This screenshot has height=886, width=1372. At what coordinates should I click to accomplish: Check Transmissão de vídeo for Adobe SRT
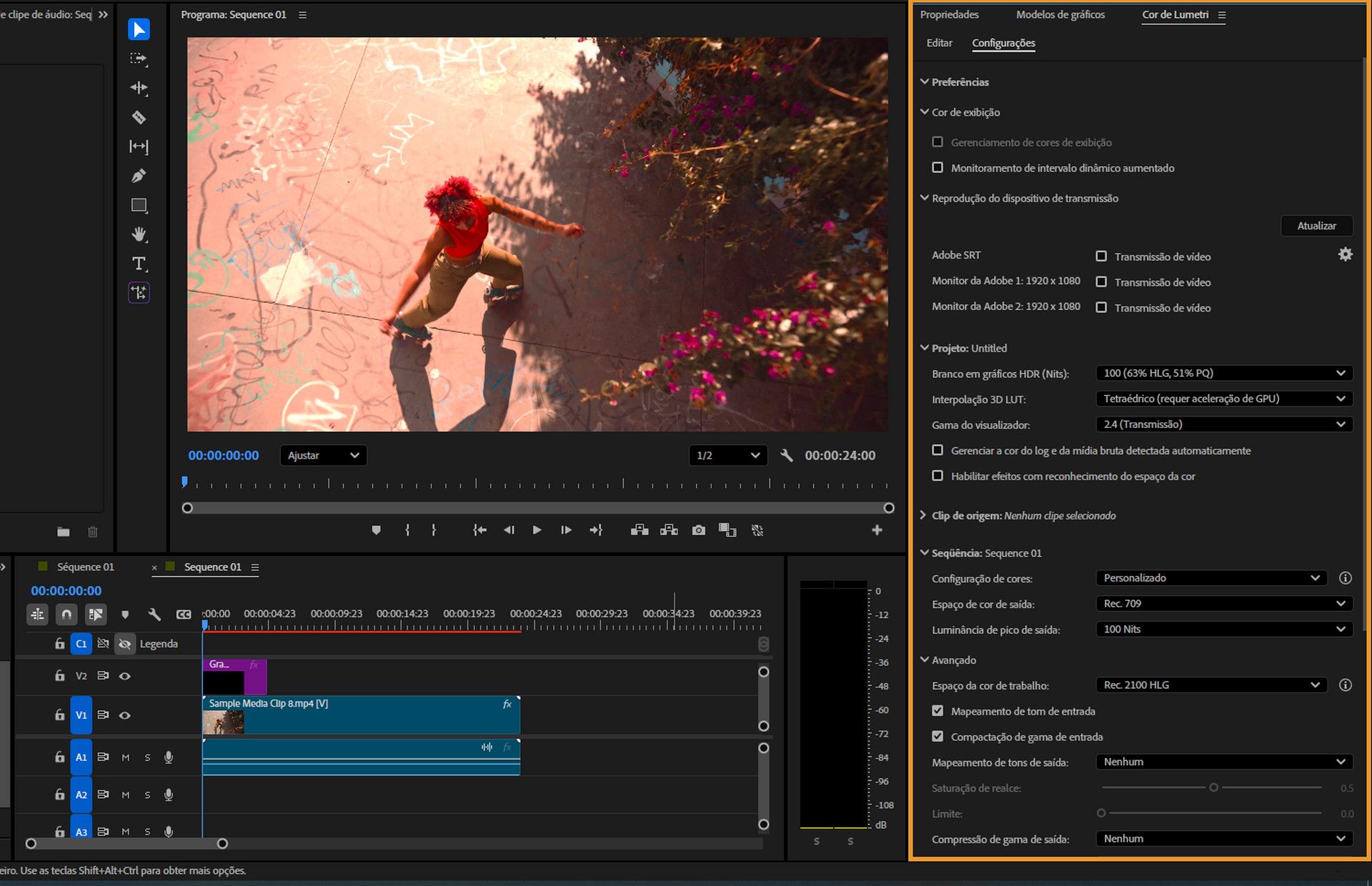click(x=1102, y=256)
